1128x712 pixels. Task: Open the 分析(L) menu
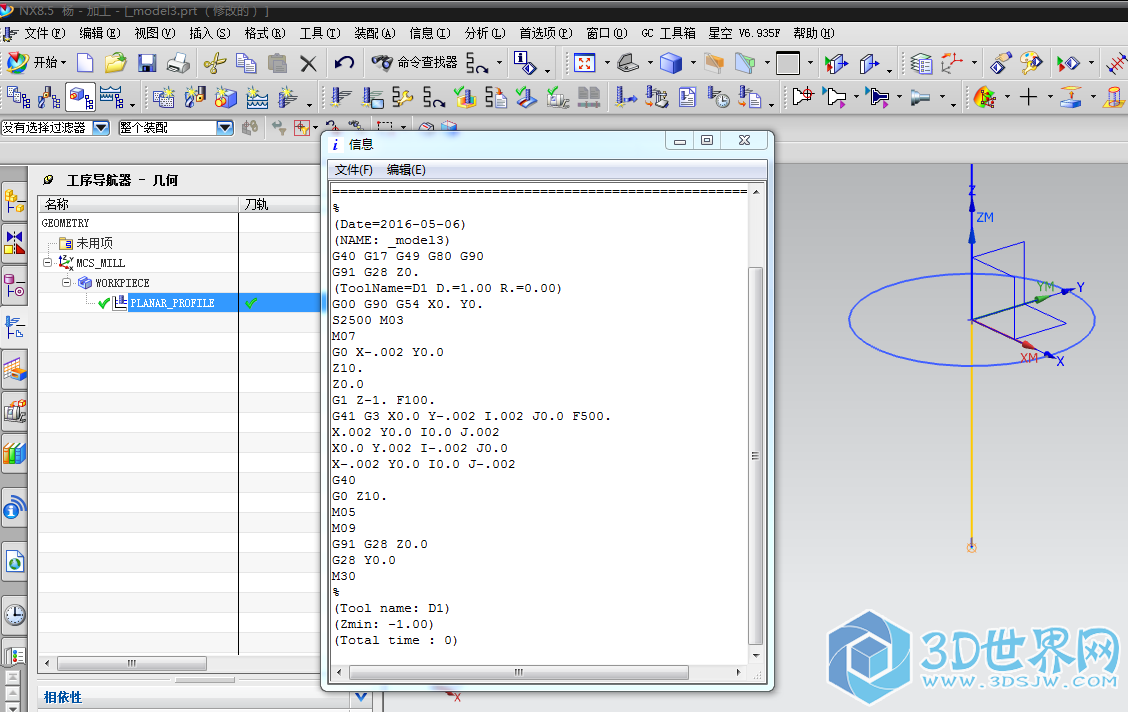(485, 33)
